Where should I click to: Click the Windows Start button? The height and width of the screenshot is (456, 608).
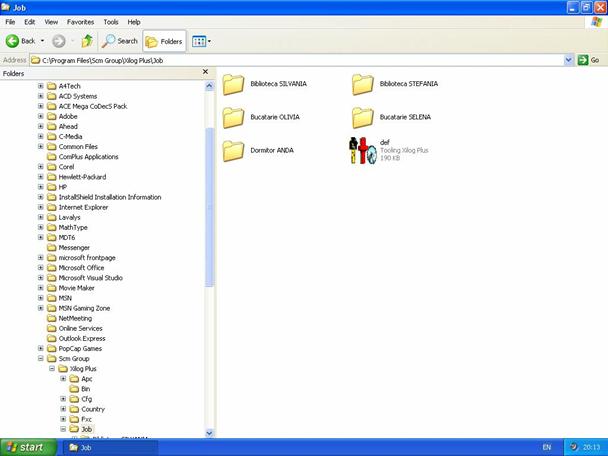pyautogui.click(x=24, y=447)
